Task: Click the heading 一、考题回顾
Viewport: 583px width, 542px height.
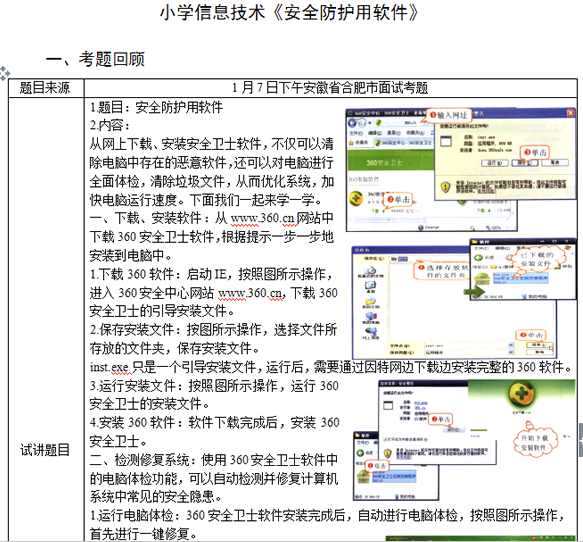Action: tap(95, 59)
